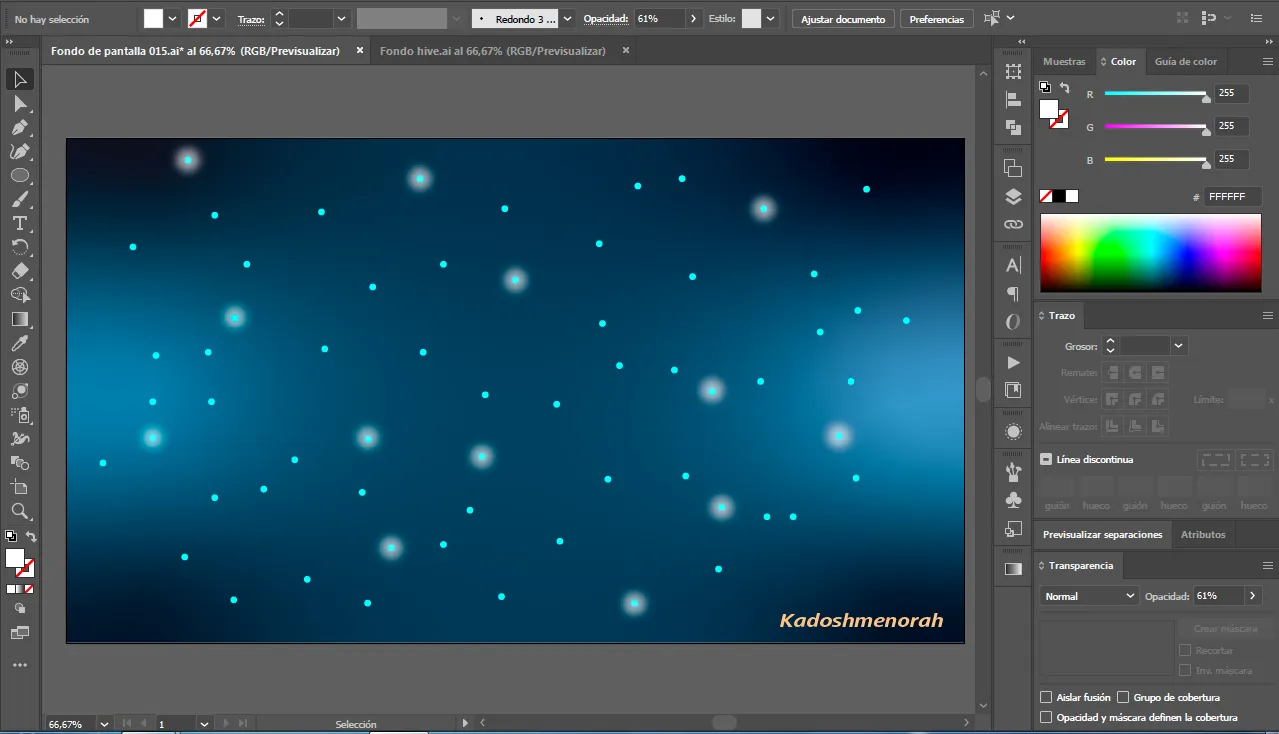Switch to the Fondo hive.ai document tab

pos(492,51)
